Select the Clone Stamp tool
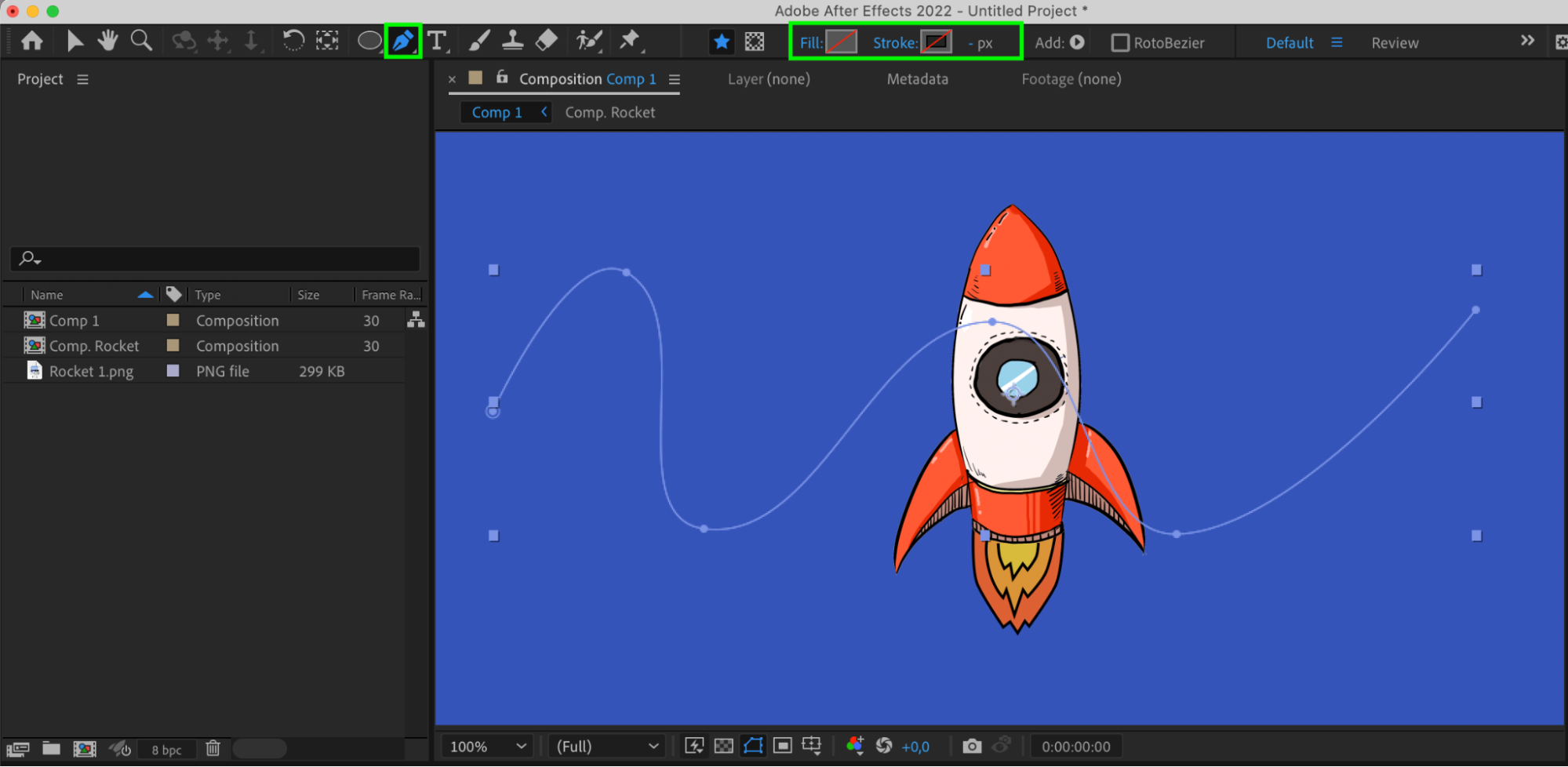 [512, 41]
